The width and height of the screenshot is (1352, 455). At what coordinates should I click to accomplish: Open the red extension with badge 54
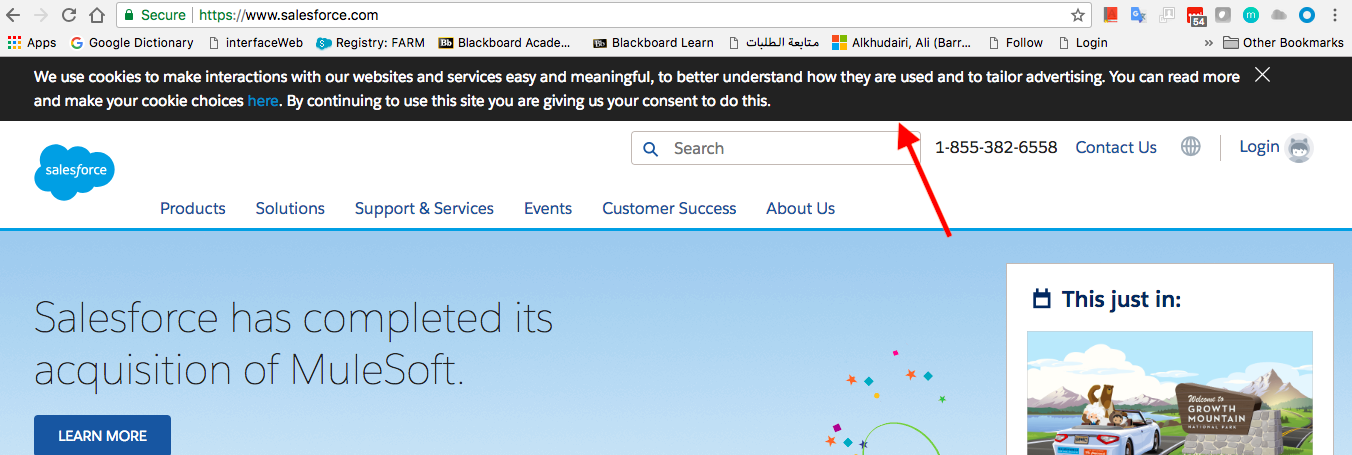click(1195, 16)
